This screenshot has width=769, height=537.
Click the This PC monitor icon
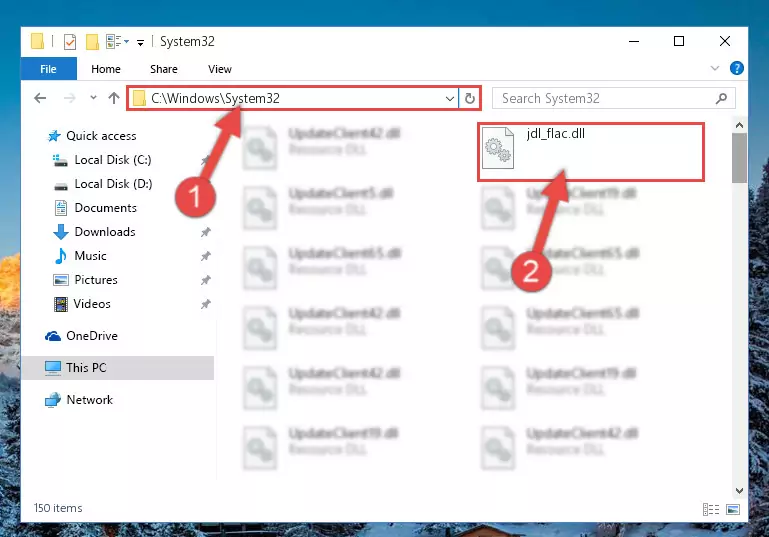[x=52, y=368]
